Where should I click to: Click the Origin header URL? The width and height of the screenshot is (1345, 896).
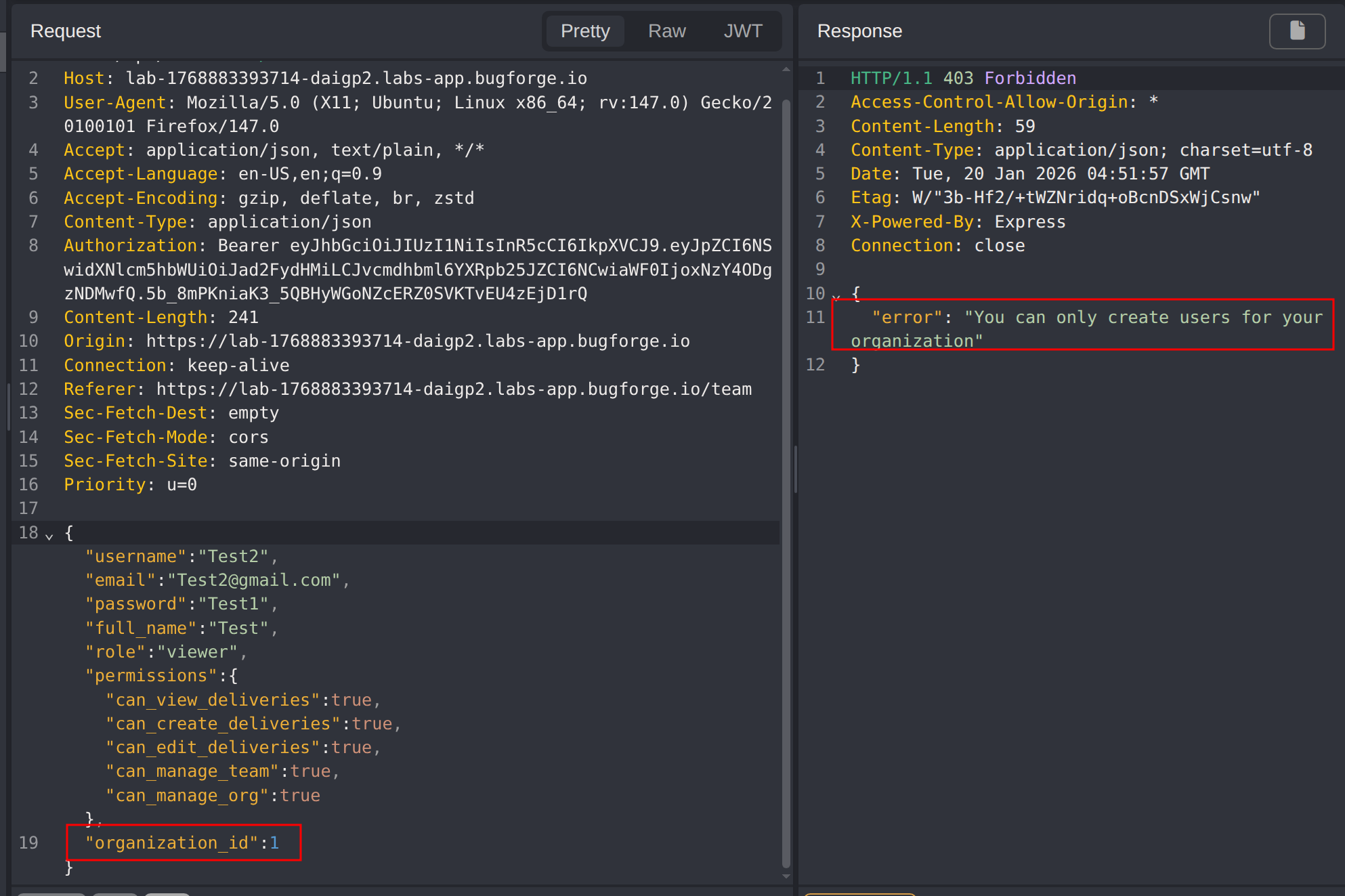click(x=417, y=341)
